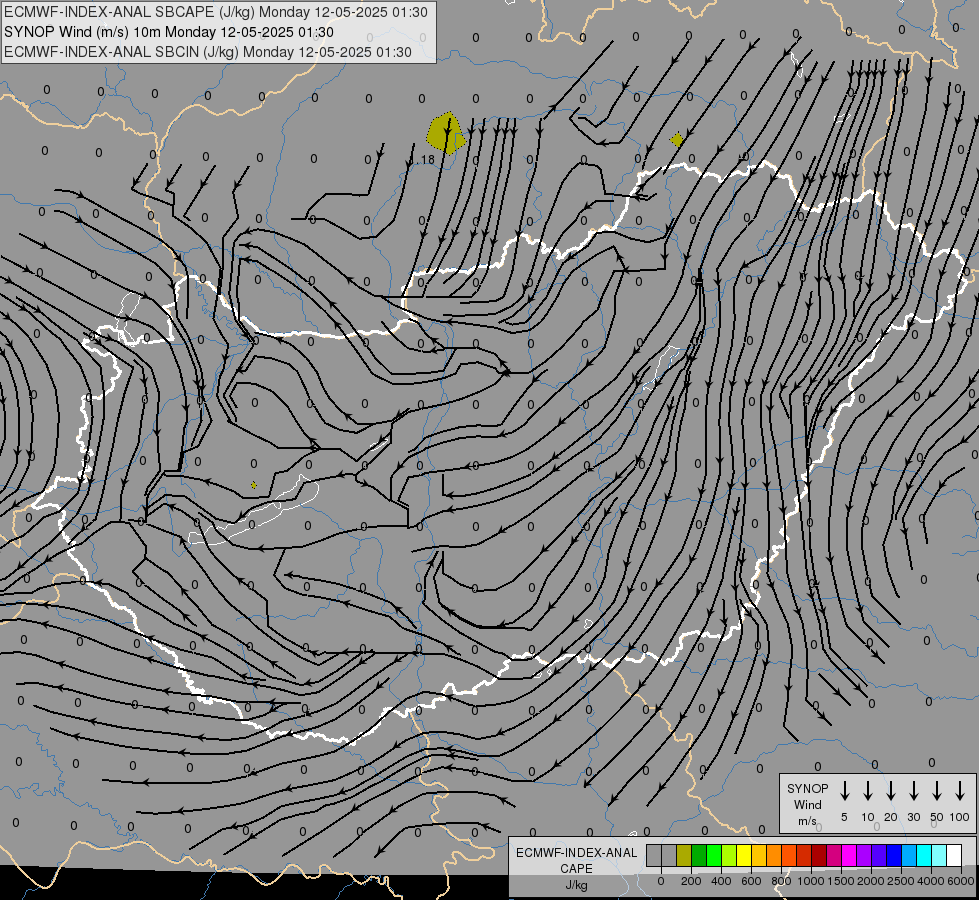Click the 6000 tick label on CAPE scale
This screenshot has width=979, height=900.
[x=961, y=881]
